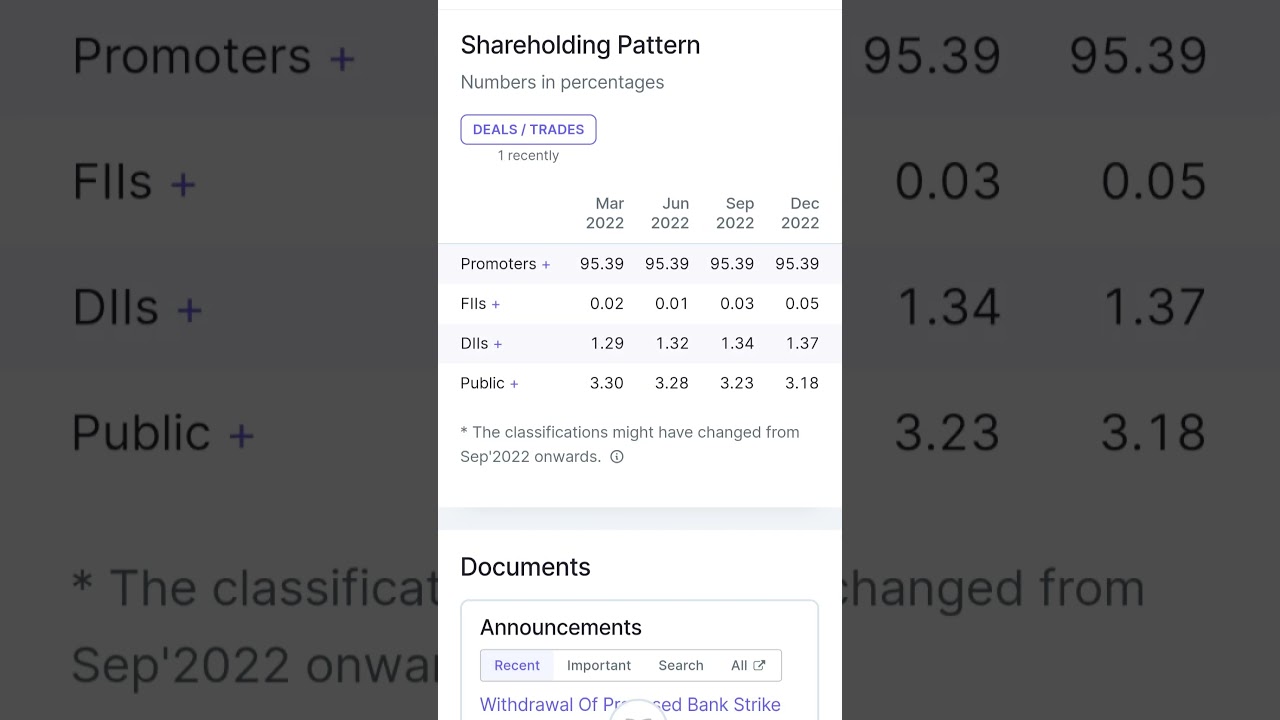1280x720 pixels.
Task: Select the Recent announcements tab
Action: [517, 665]
